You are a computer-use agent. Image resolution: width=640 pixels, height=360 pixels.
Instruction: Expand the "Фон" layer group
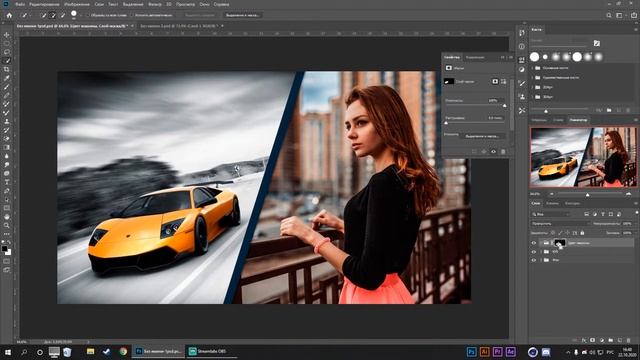point(541,260)
